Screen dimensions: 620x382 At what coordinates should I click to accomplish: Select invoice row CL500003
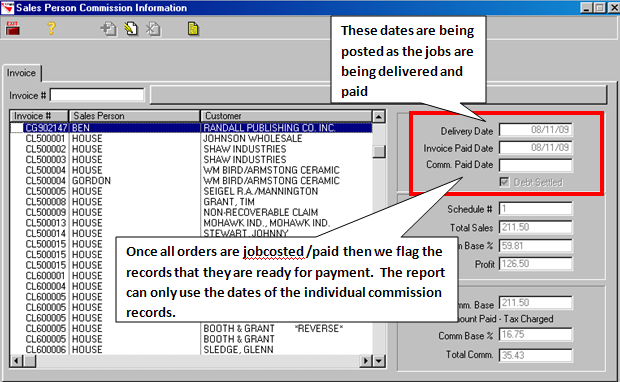click(191, 159)
